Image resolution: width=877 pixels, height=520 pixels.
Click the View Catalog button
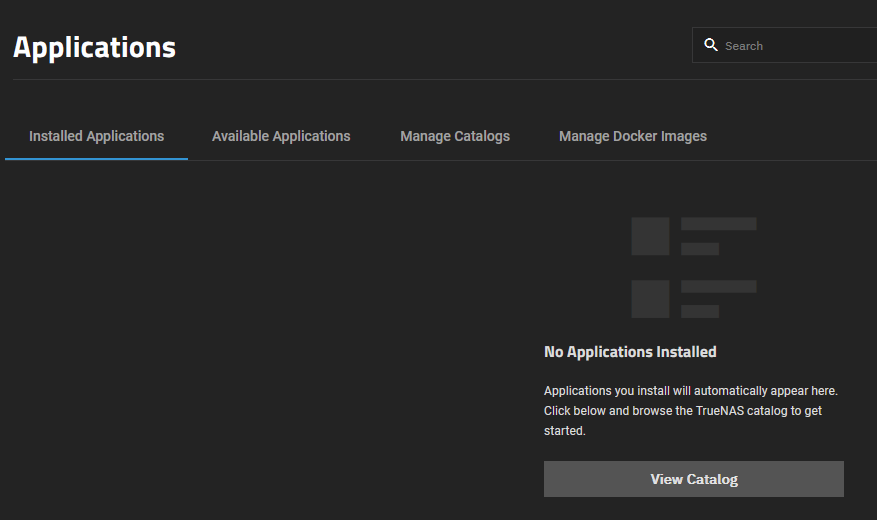click(694, 479)
